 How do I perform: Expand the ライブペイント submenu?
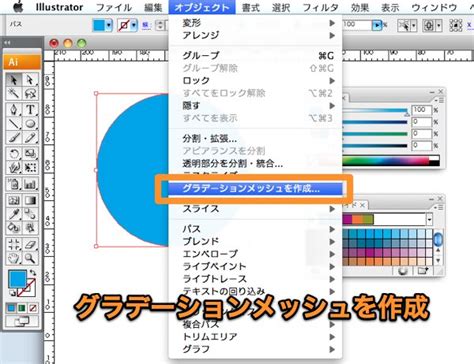[255, 266]
